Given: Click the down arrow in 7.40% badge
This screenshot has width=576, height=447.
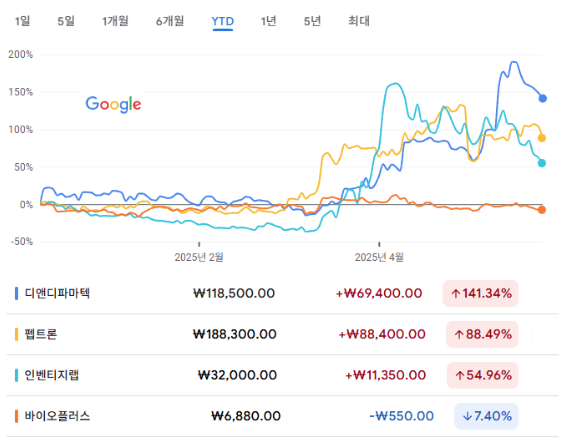Looking at the screenshot, I should pyautogui.click(x=467, y=417).
